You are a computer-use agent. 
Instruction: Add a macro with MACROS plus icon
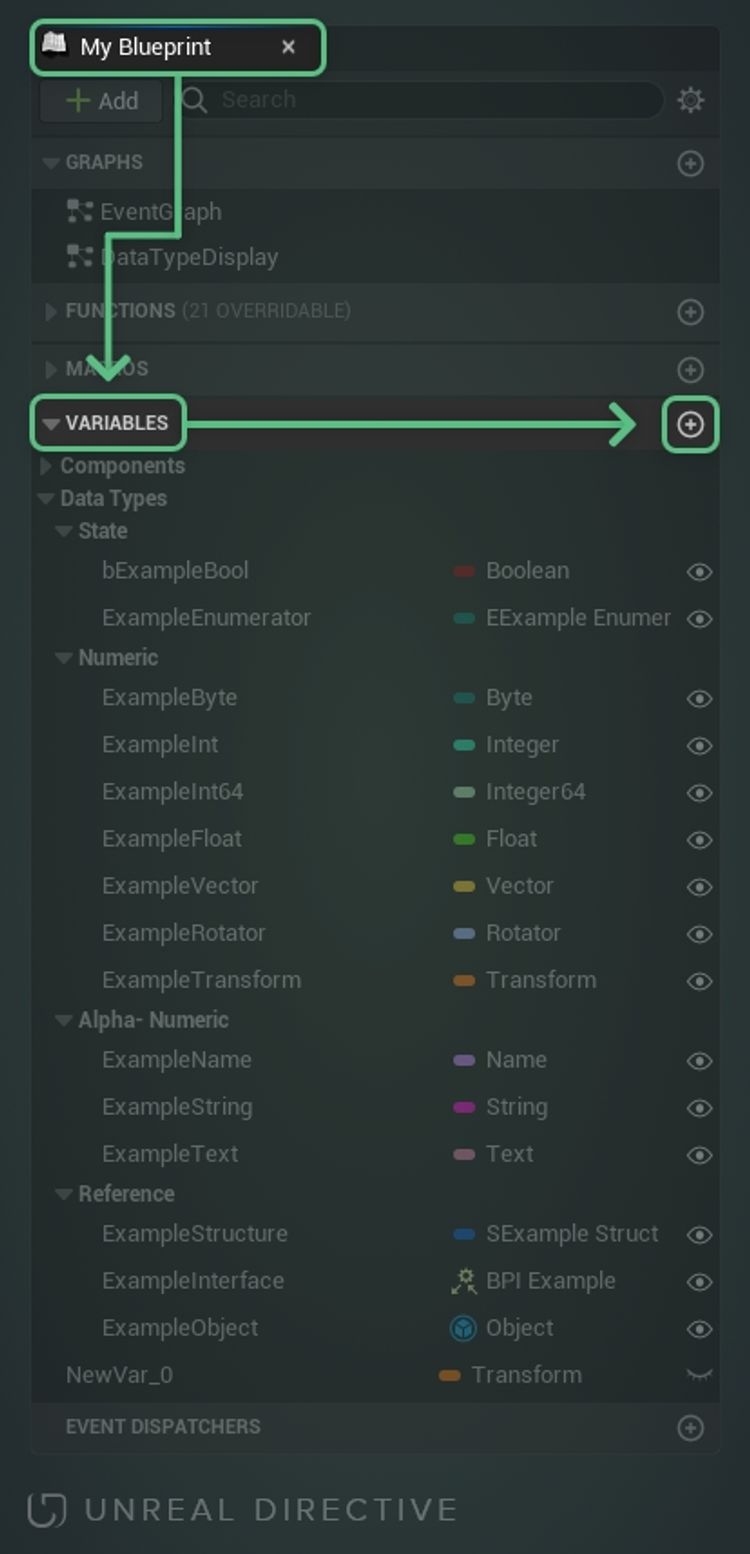[x=691, y=370]
